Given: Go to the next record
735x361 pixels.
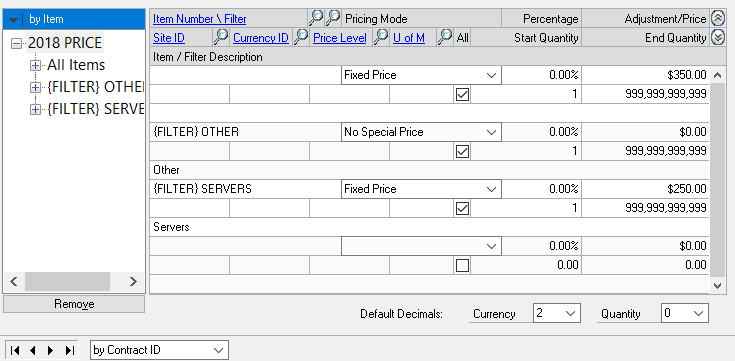Looking at the screenshot, I should point(51,350).
